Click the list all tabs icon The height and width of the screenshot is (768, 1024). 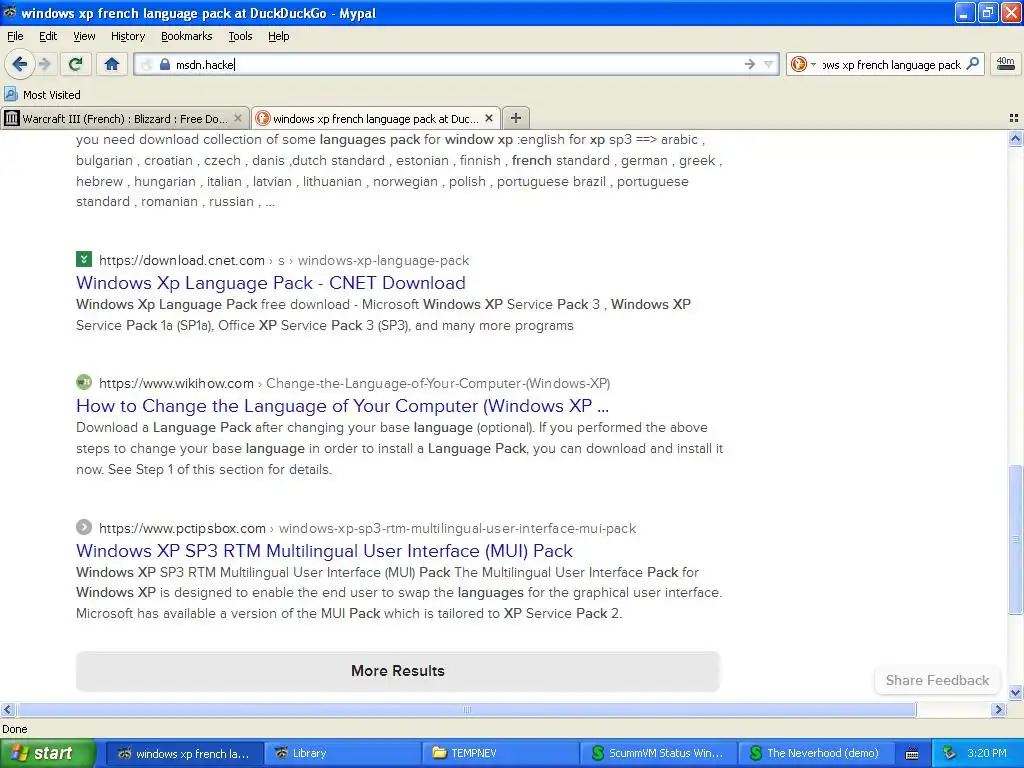(1014, 118)
